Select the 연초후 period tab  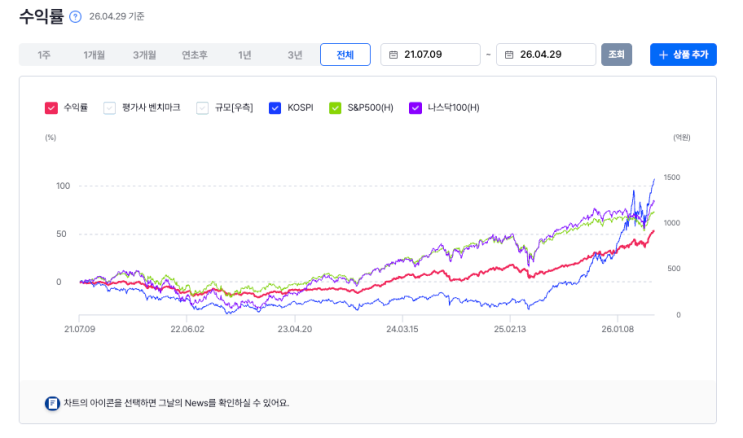click(x=194, y=55)
